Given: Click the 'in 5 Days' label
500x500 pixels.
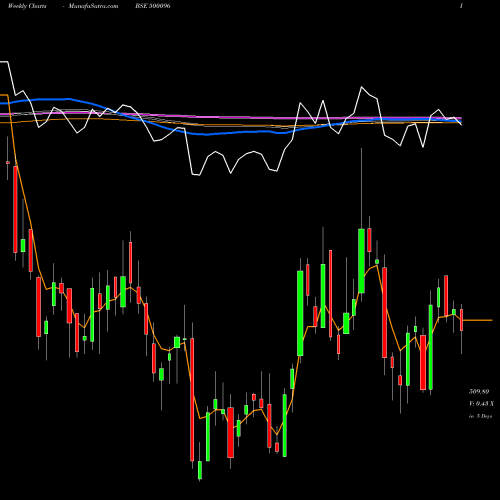Looking at the screenshot, I should pyautogui.click(x=480, y=416).
